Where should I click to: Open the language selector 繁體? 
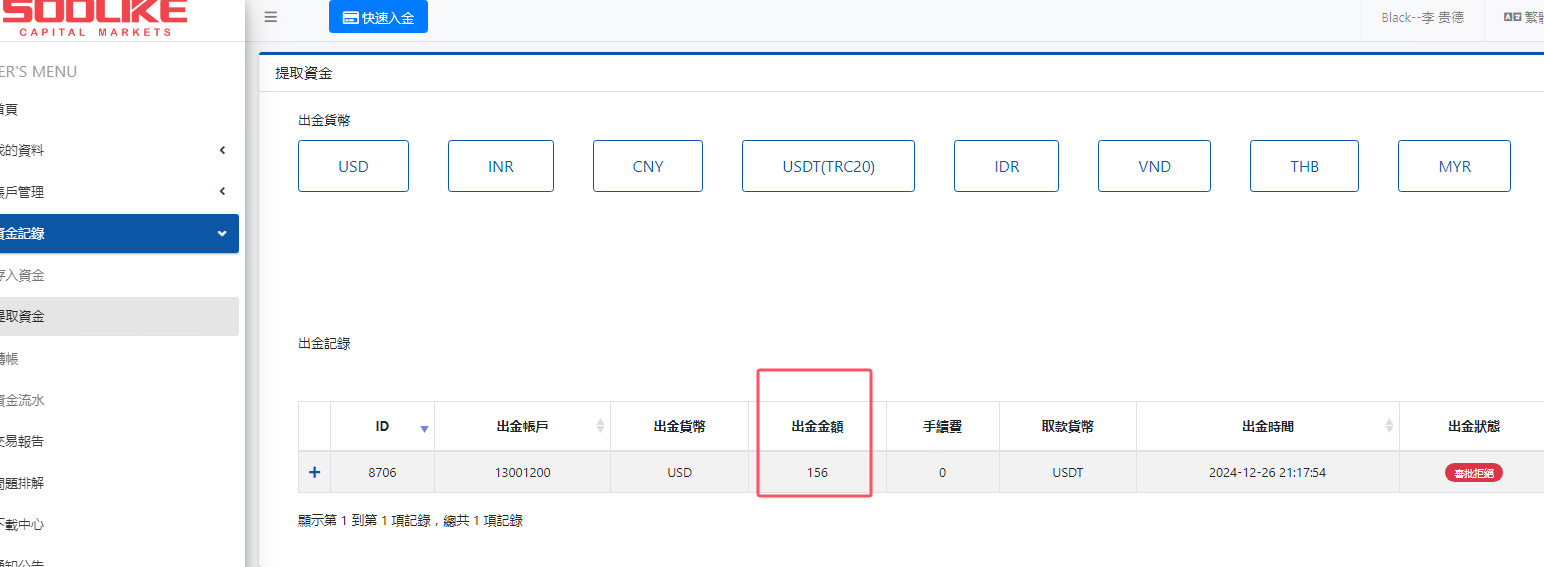(x=1523, y=17)
